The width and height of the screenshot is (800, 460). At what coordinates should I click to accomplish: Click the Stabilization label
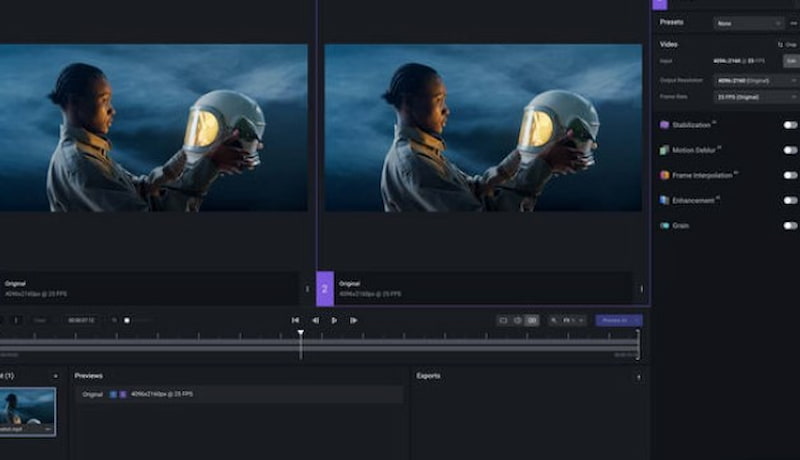pos(691,125)
